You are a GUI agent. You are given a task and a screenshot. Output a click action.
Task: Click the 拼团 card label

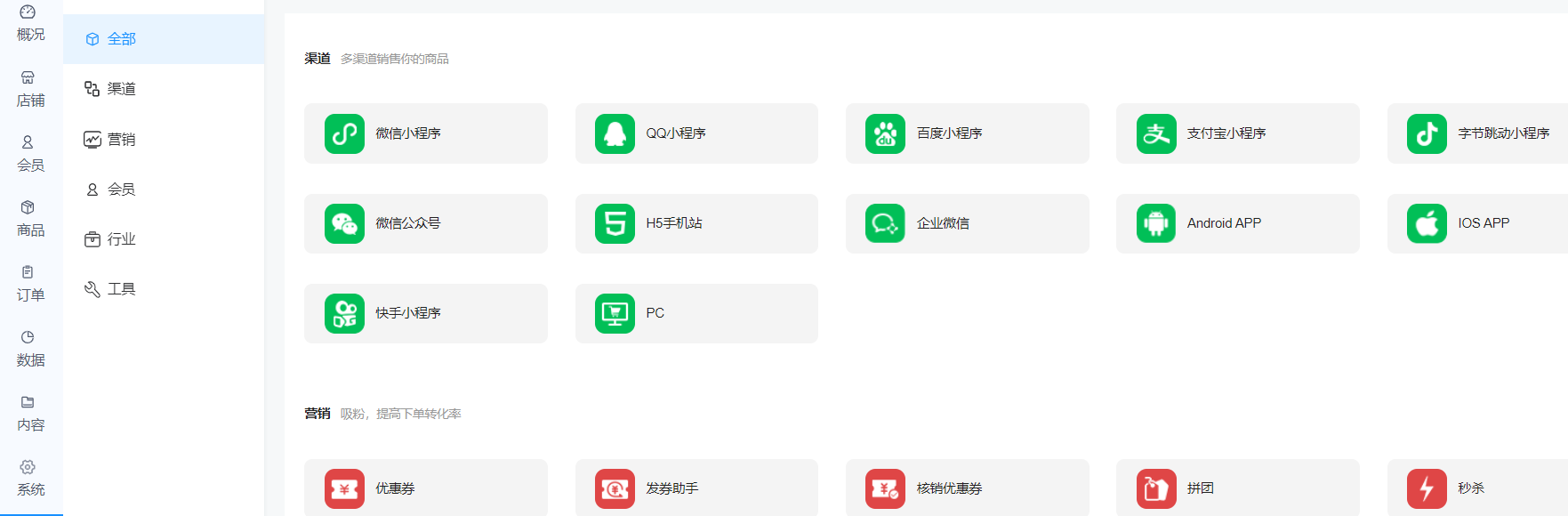tap(1201, 488)
